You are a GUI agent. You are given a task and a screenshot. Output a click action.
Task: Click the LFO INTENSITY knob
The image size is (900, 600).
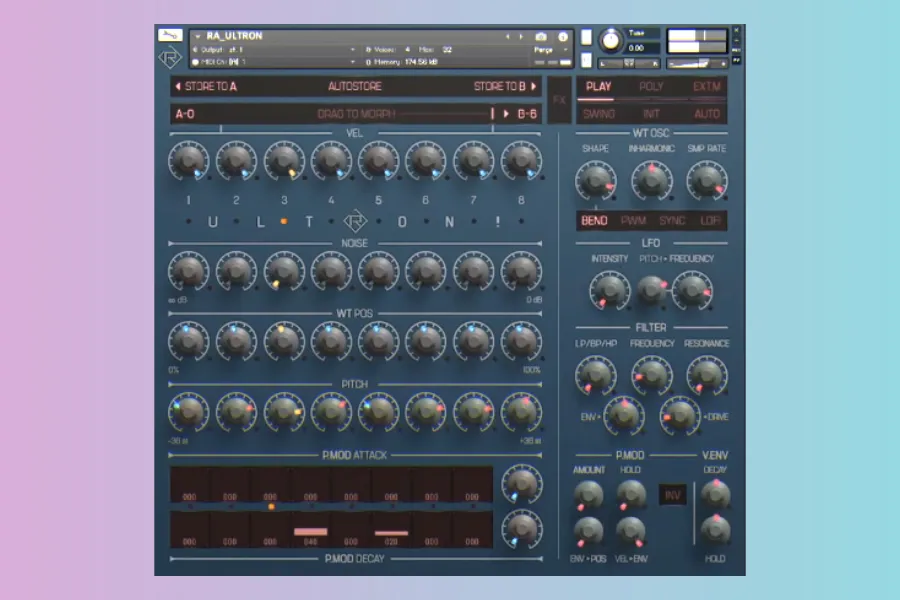tap(609, 289)
